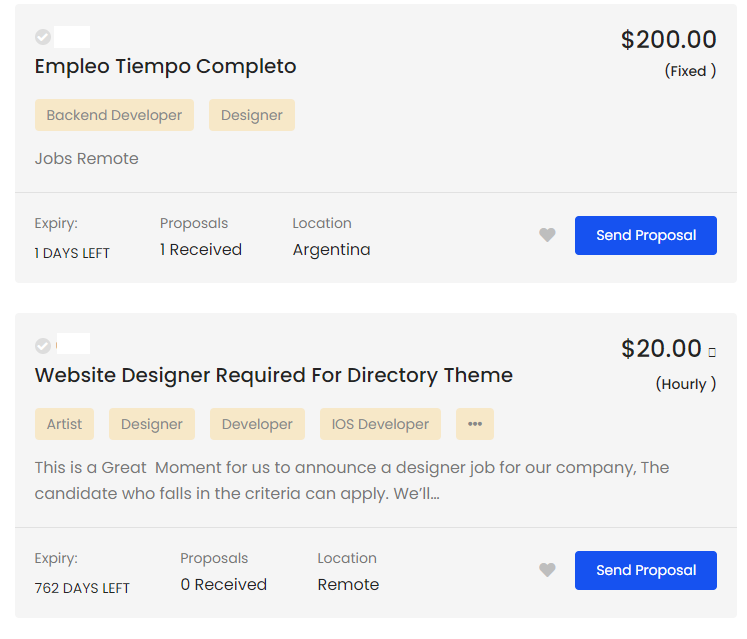747x639 pixels.
Task: Favorite the Empleo Tiempo Completo job with heart
Action: tap(547, 235)
